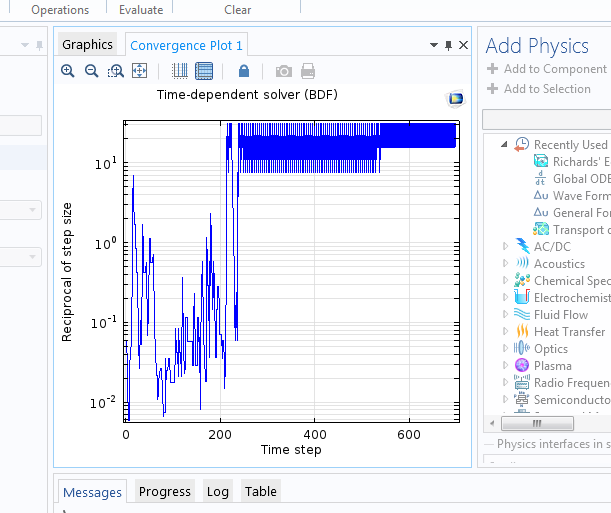Viewport: 611px width, 513px height.
Task: Toggle x-axis log scale icon
Action: pos(180,71)
